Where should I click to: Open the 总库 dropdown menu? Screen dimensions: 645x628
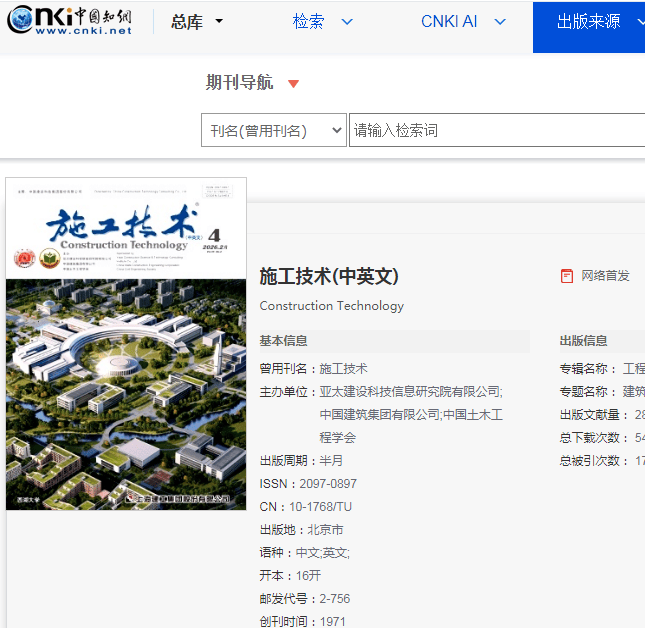pyautogui.click(x=197, y=21)
